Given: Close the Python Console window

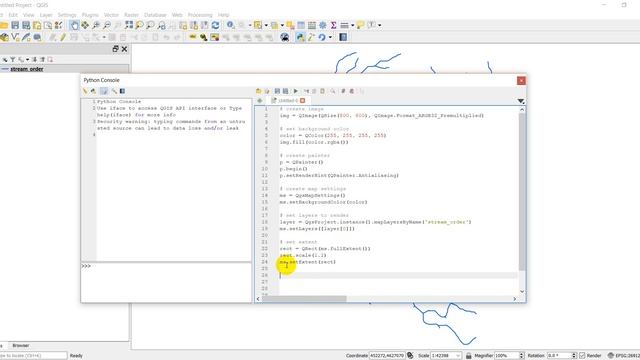Looking at the screenshot, I should click(x=521, y=80).
